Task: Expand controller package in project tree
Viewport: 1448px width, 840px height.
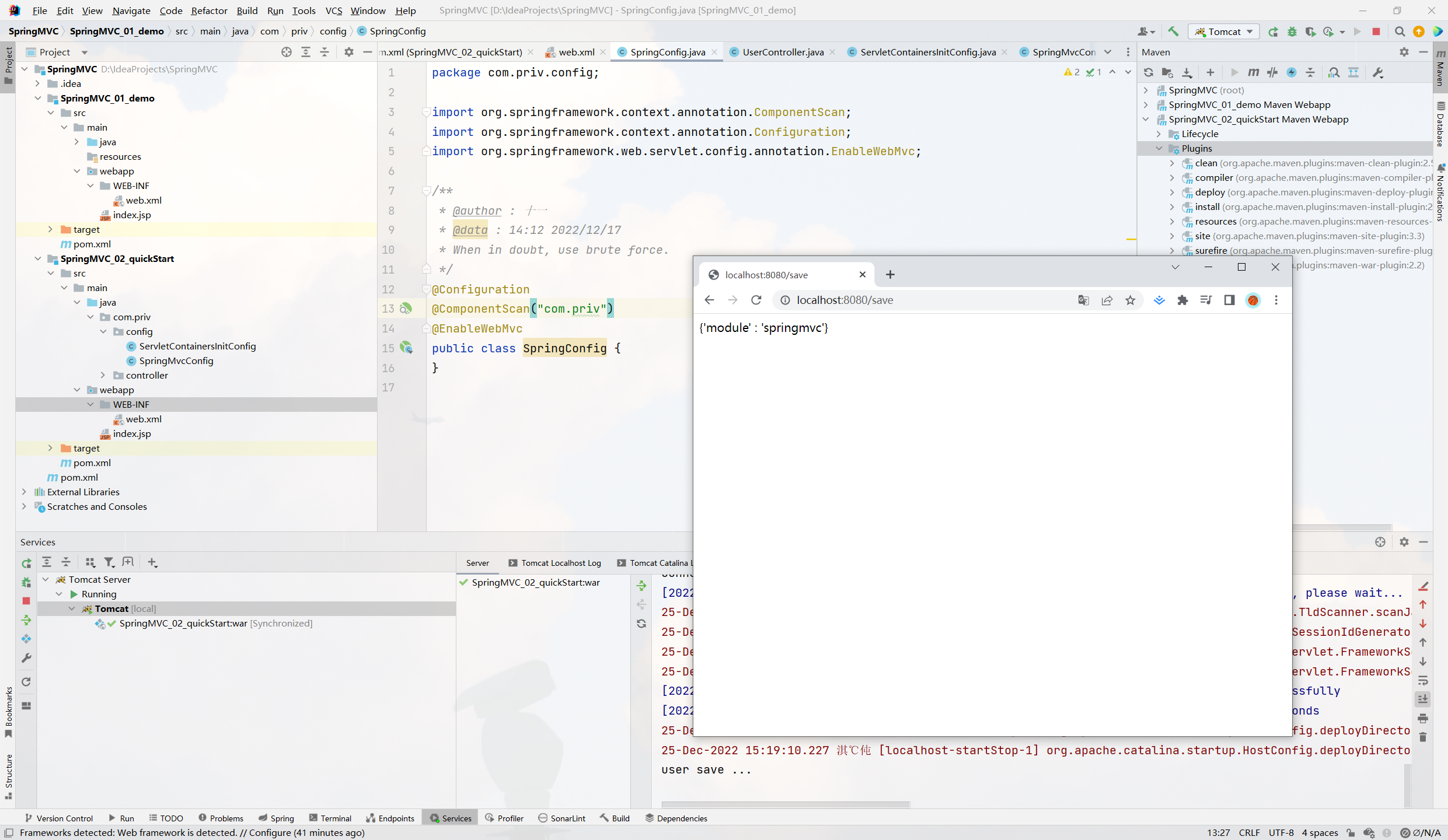Action: coord(103,375)
